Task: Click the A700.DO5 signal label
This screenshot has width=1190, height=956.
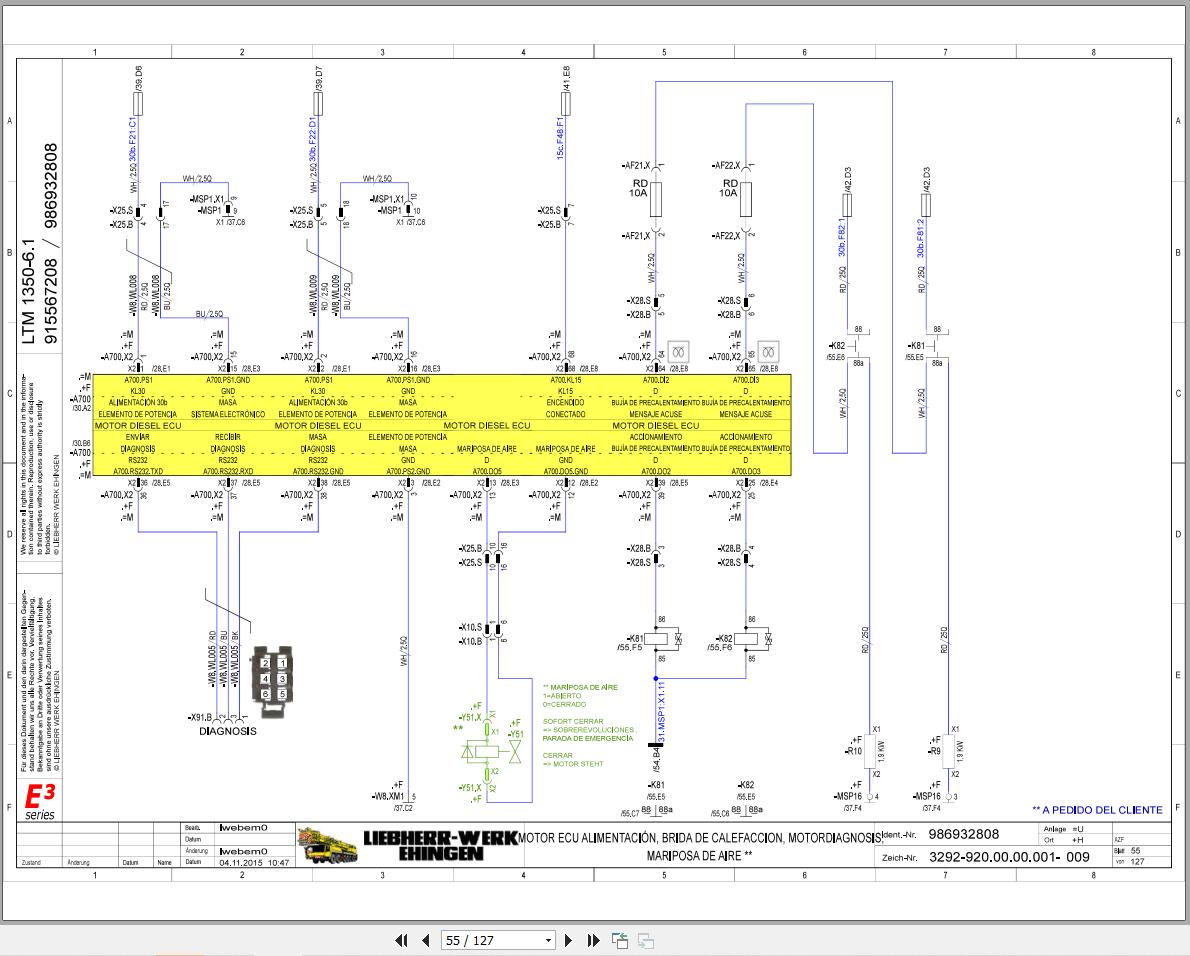Action: coord(486,471)
